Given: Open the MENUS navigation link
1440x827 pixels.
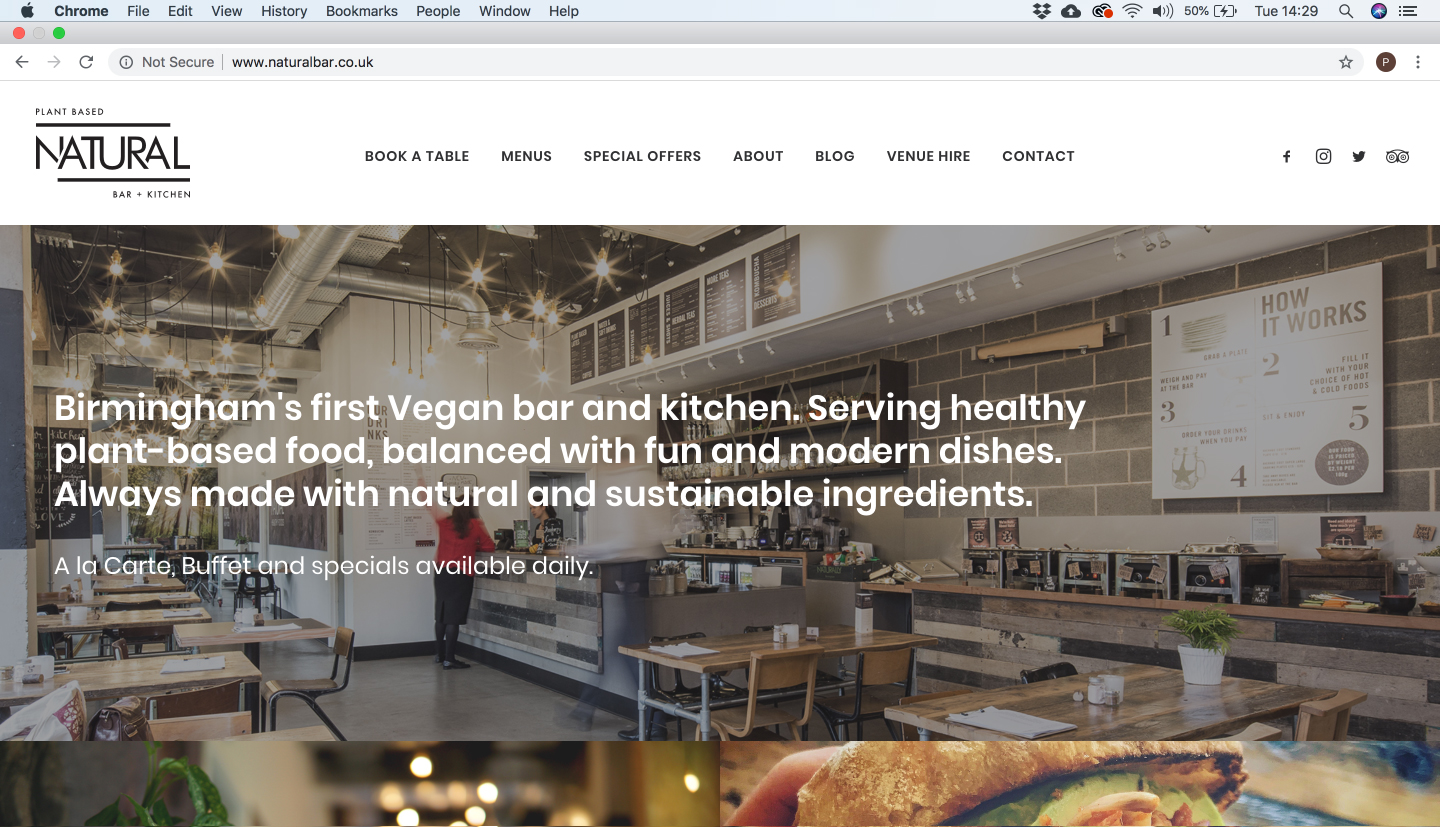Looking at the screenshot, I should coord(527,156).
